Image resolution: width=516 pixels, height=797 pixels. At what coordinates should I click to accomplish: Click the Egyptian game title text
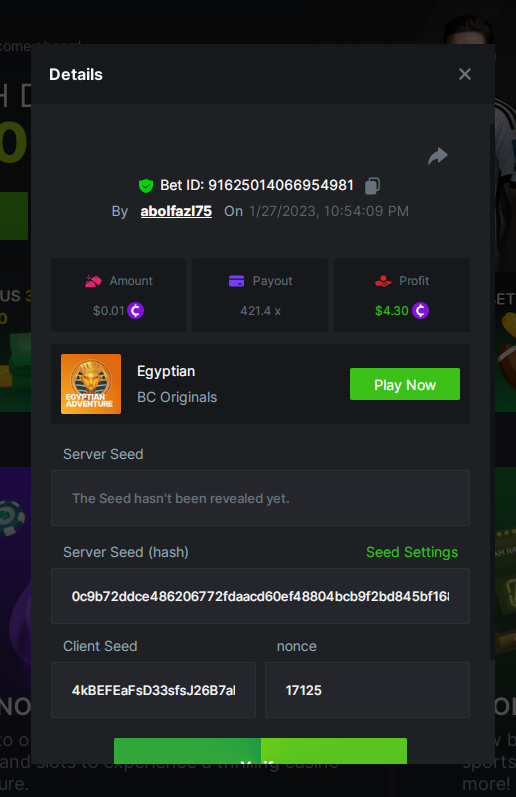pyautogui.click(x=166, y=371)
